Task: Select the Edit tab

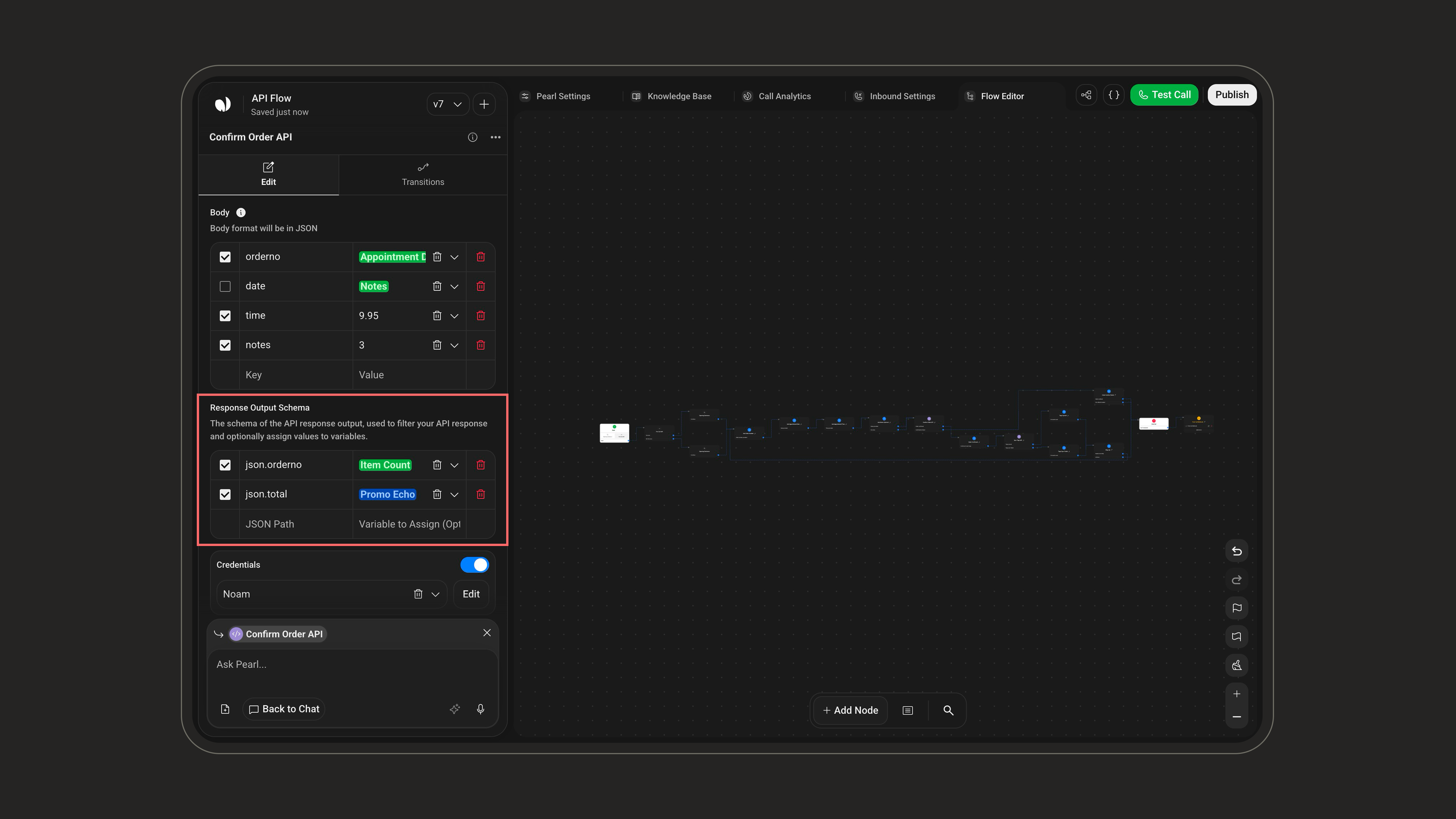Action: (268, 175)
